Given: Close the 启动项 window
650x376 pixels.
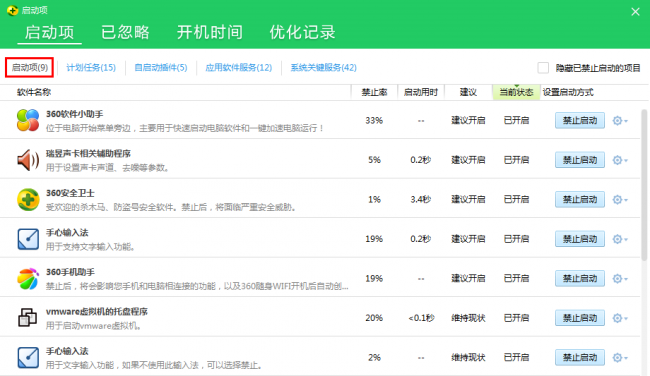Looking at the screenshot, I should tap(635, 12).
